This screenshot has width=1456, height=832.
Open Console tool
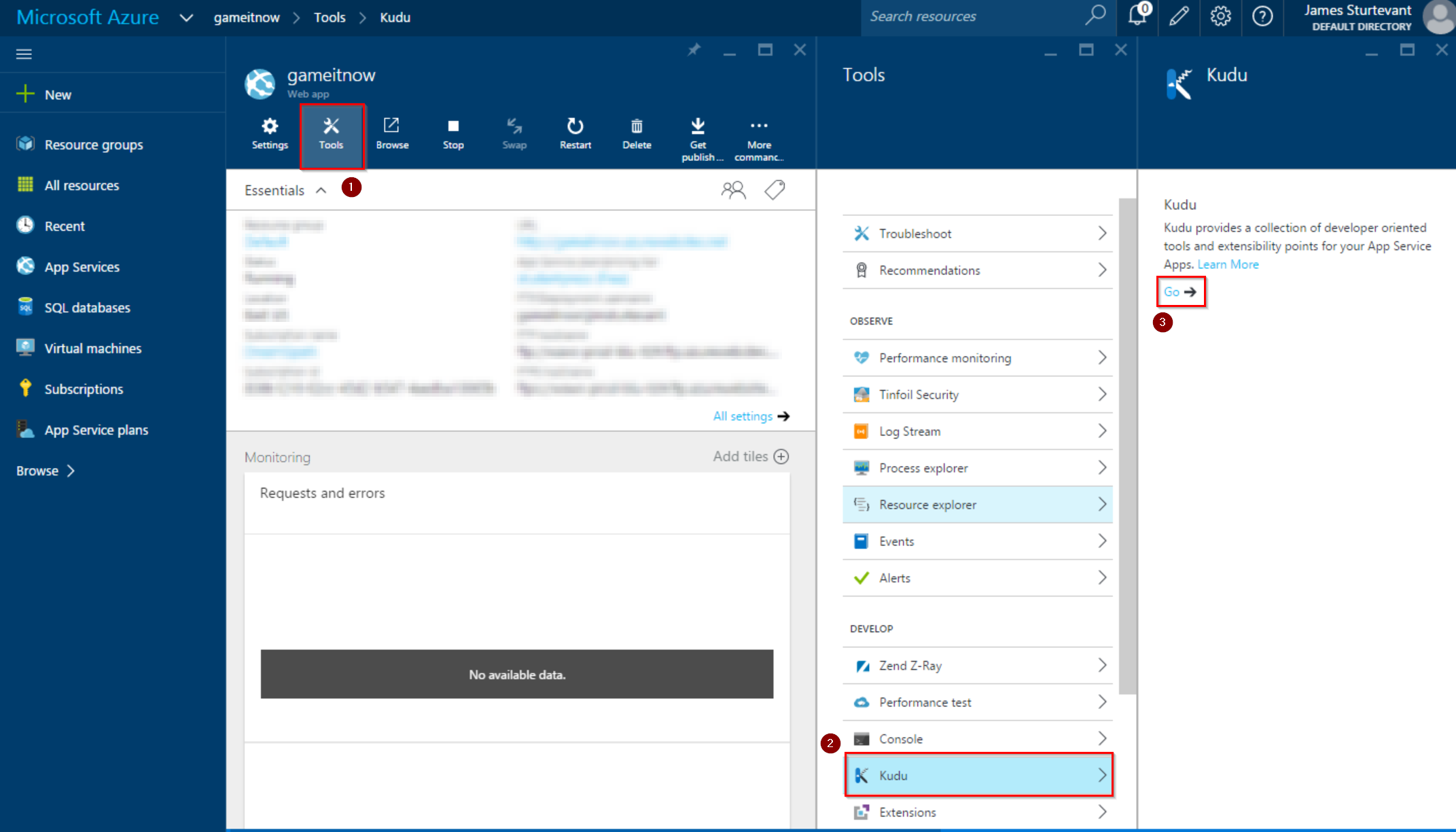[x=977, y=739]
